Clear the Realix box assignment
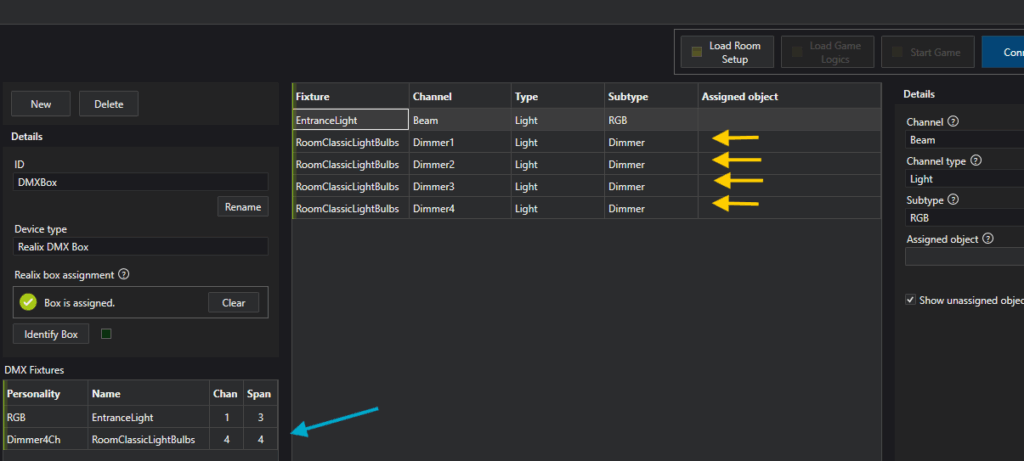The image size is (1024, 461). pos(233,303)
